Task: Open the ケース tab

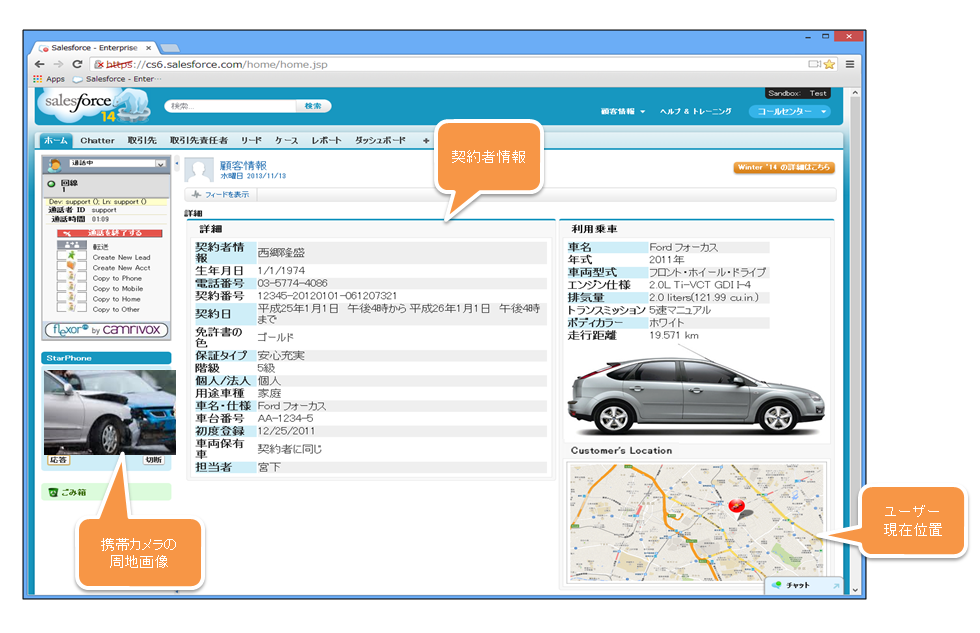Action: [x=286, y=141]
